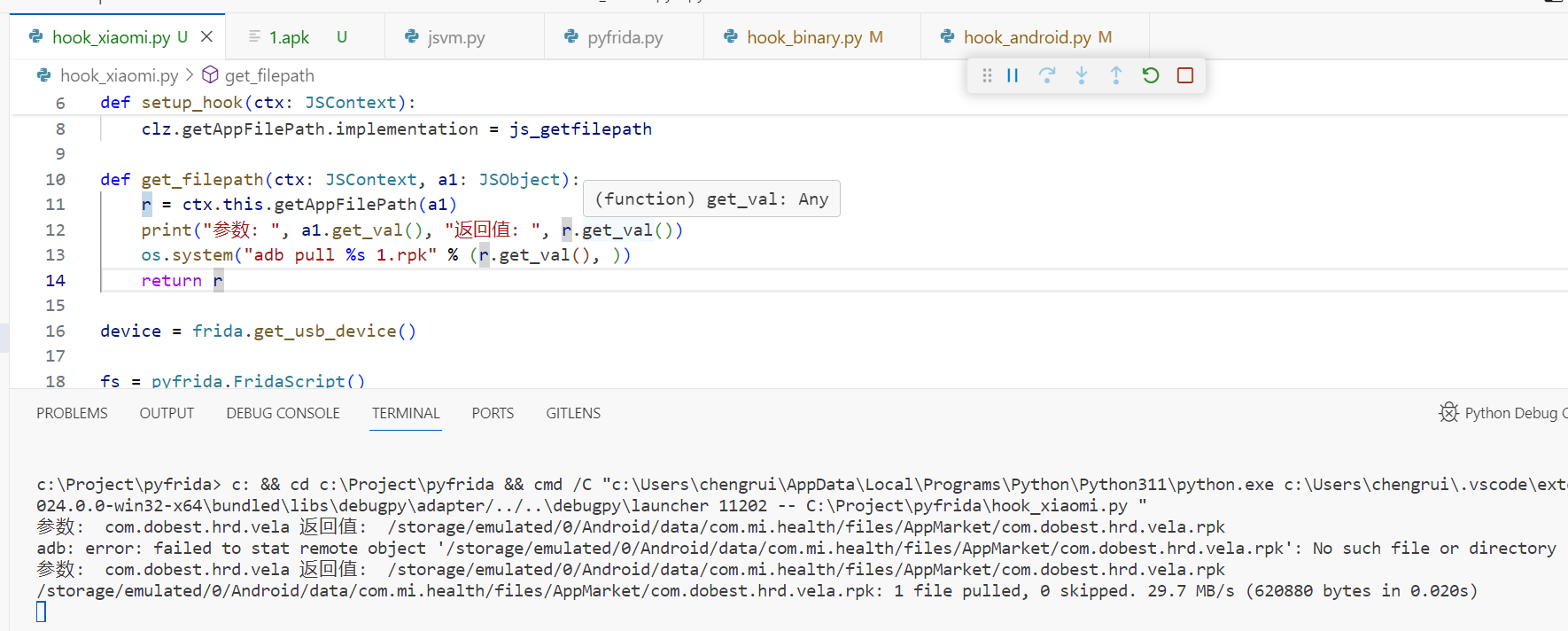The width and height of the screenshot is (1568, 631).
Task: Click the debug toolbar drag handle
Action: (x=987, y=75)
